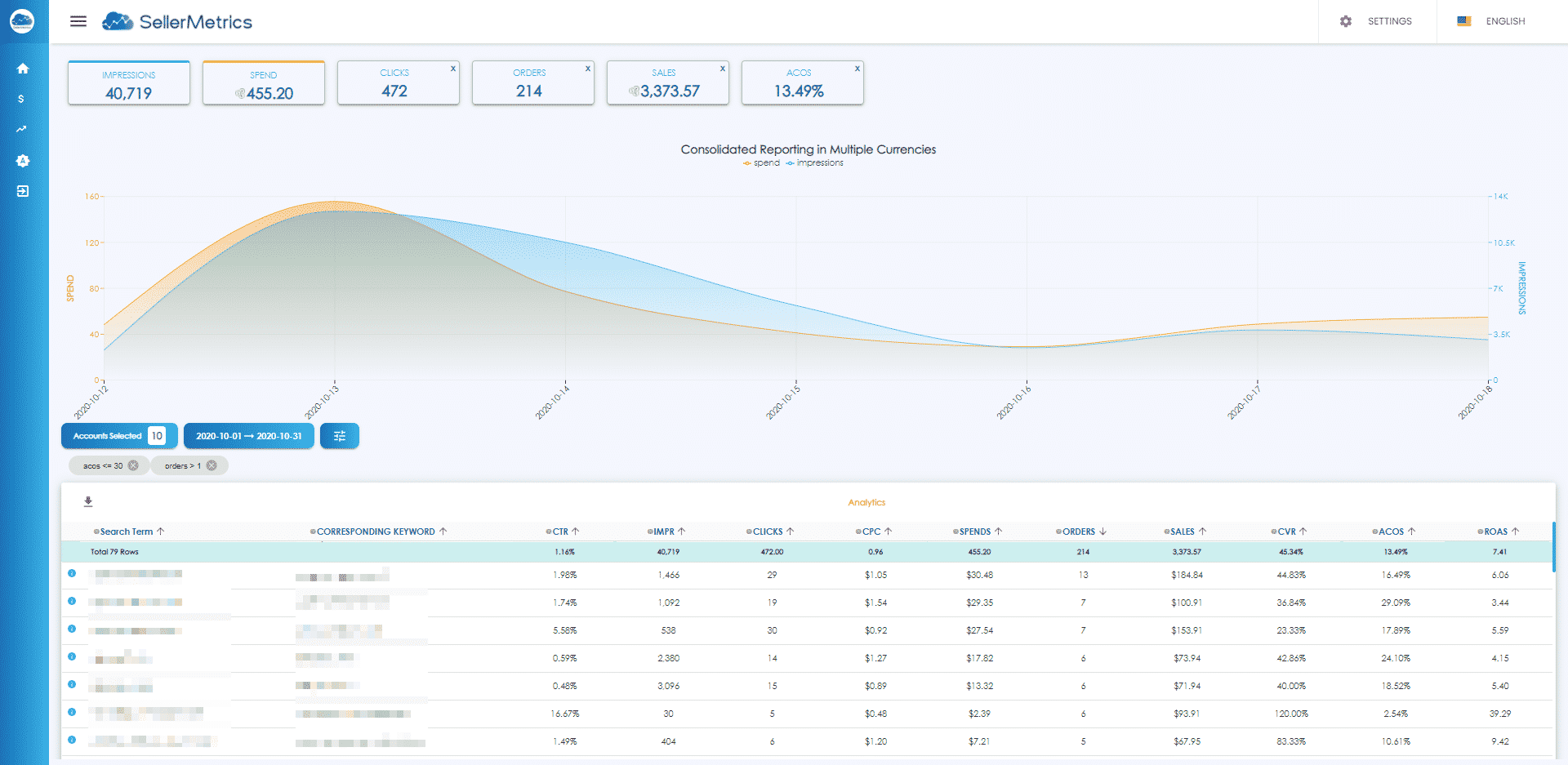
Task: Remove the 'orders > 1' filter chip
Action: click(212, 465)
